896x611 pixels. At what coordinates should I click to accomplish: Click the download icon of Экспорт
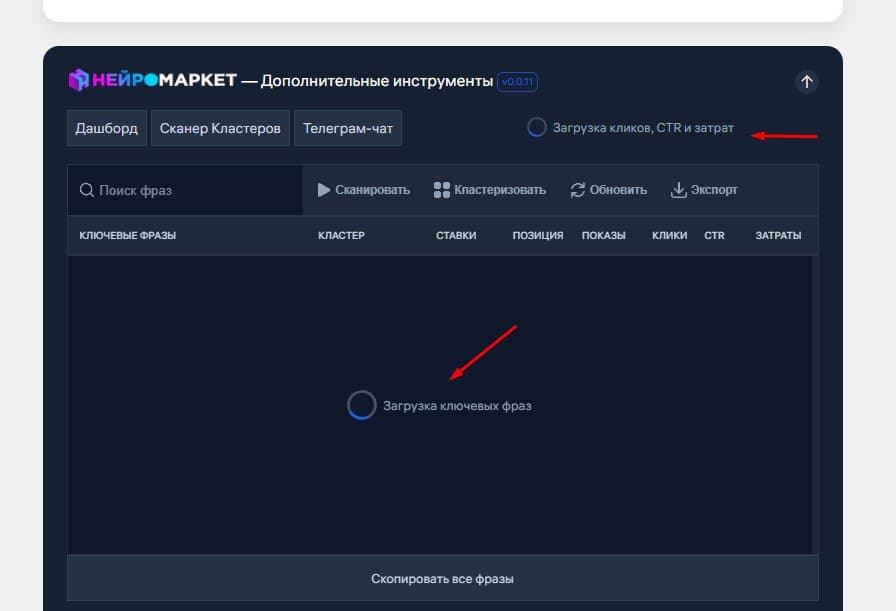[678, 190]
